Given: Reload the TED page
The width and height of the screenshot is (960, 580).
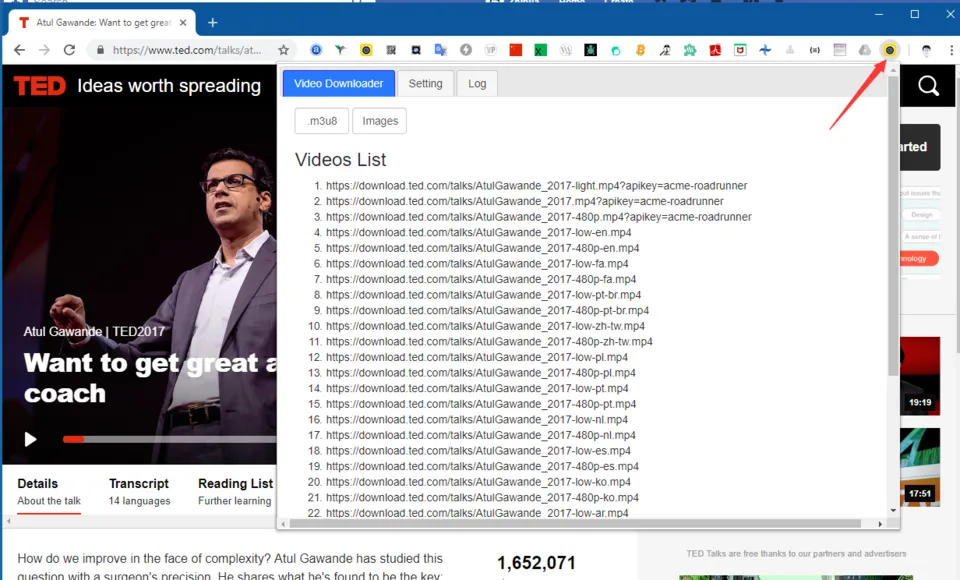Looking at the screenshot, I should click(x=69, y=50).
